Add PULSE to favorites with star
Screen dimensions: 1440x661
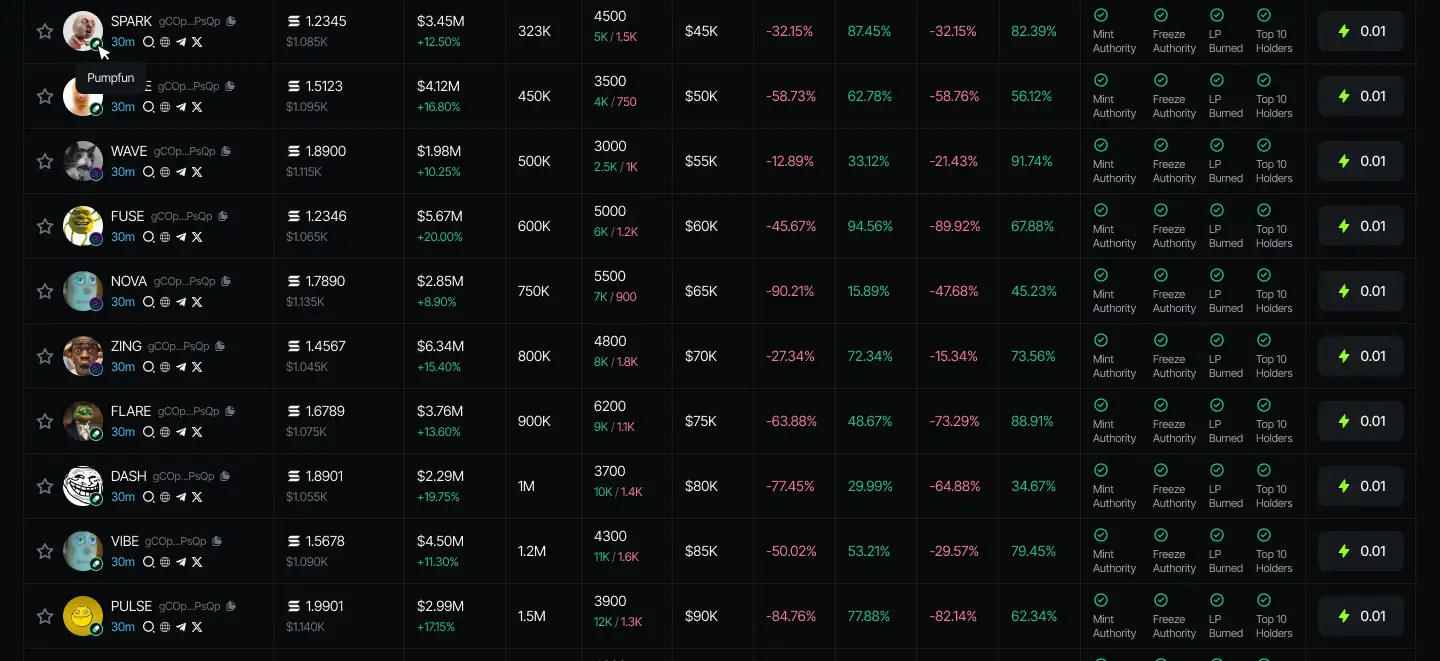click(x=45, y=616)
